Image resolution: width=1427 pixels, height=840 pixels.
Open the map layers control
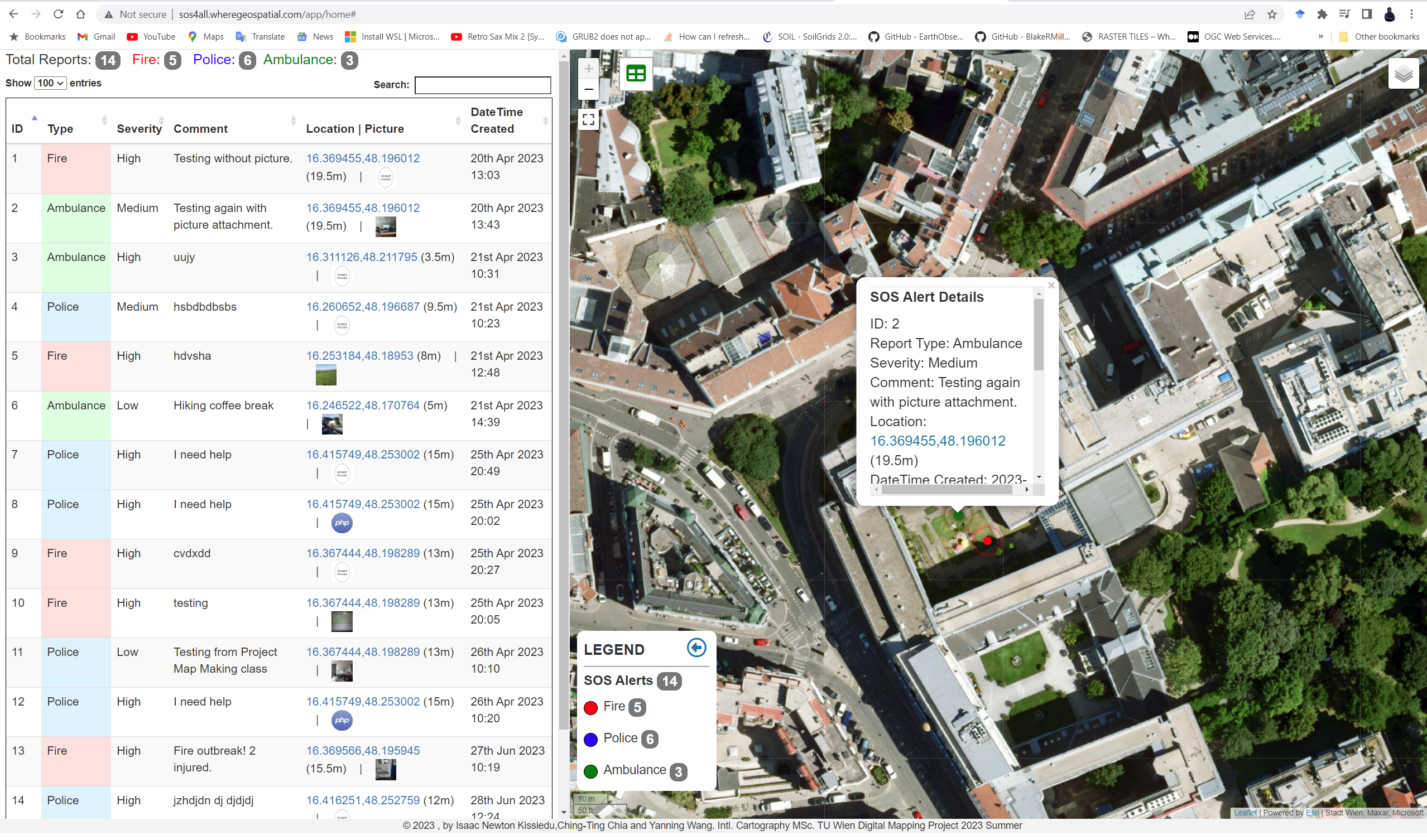[x=1402, y=74]
